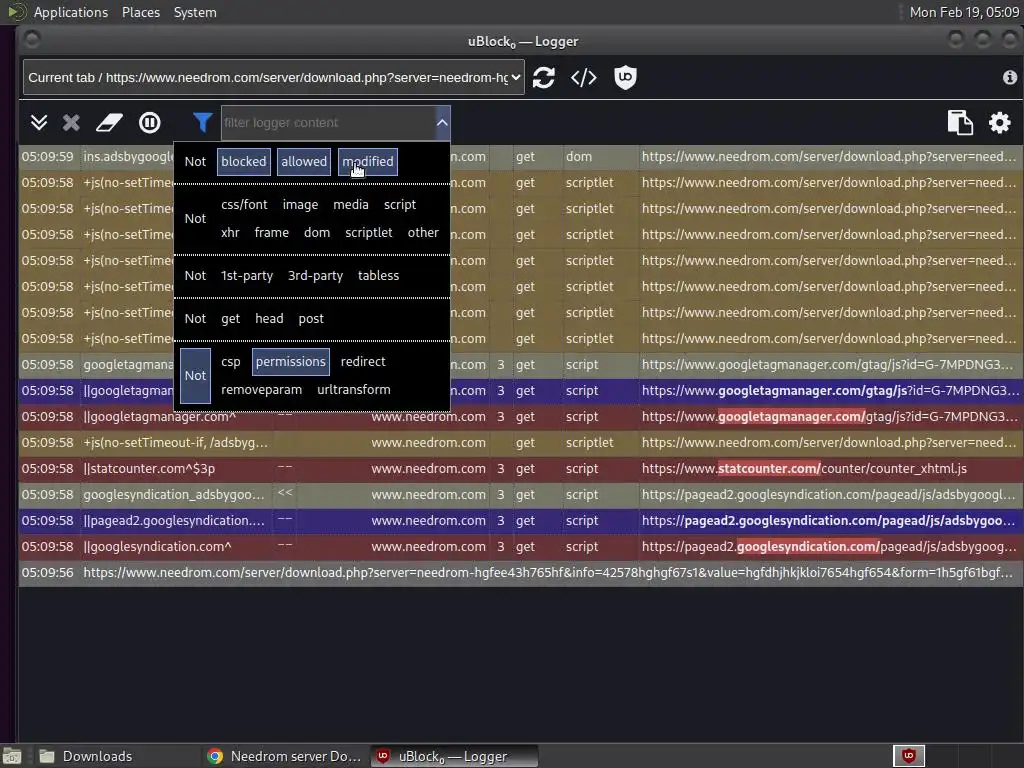Toggle the permissions filter option
Viewport: 1024px width, 768px height.
[291, 362]
